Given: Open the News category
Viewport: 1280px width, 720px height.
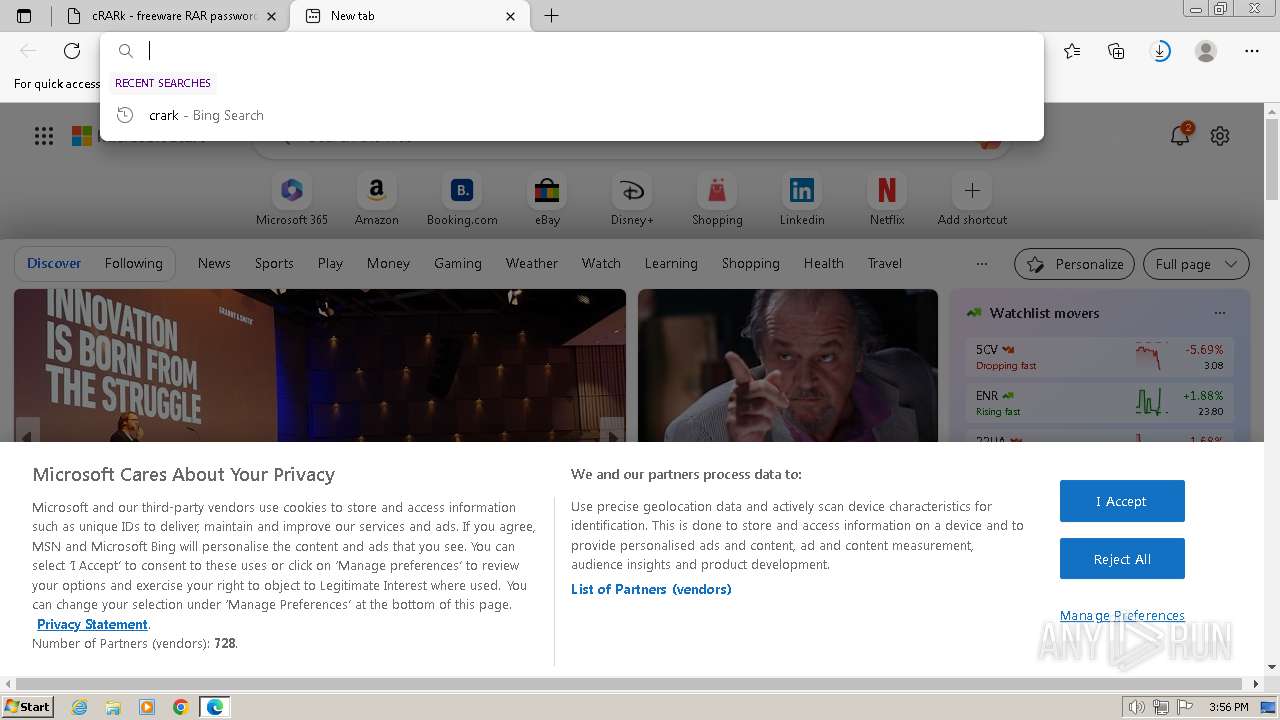Looking at the screenshot, I should (x=214, y=263).
